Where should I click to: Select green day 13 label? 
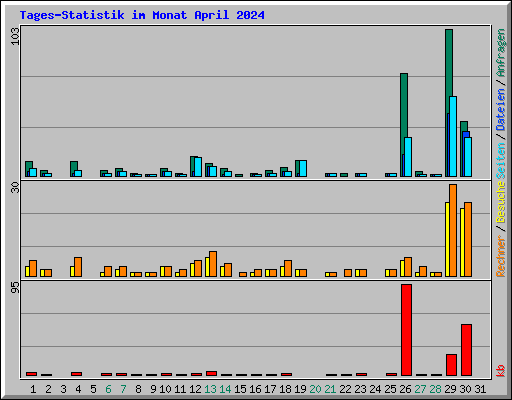point(210,389)
